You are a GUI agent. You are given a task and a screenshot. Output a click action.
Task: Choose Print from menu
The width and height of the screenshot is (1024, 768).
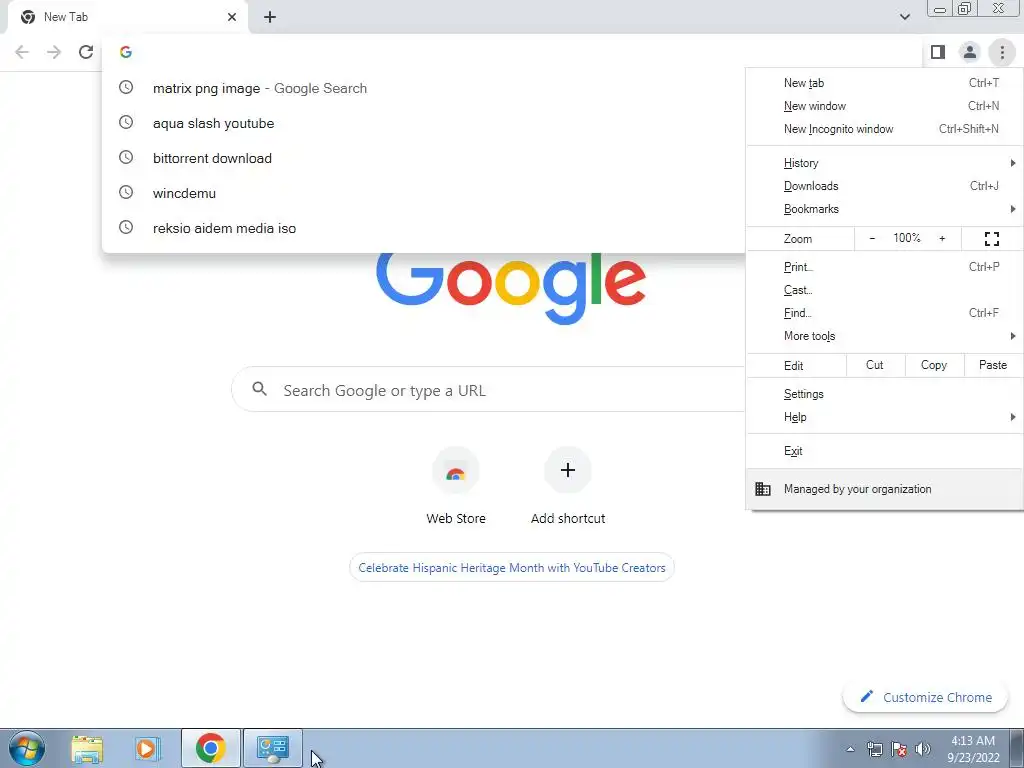click(885, 266)
